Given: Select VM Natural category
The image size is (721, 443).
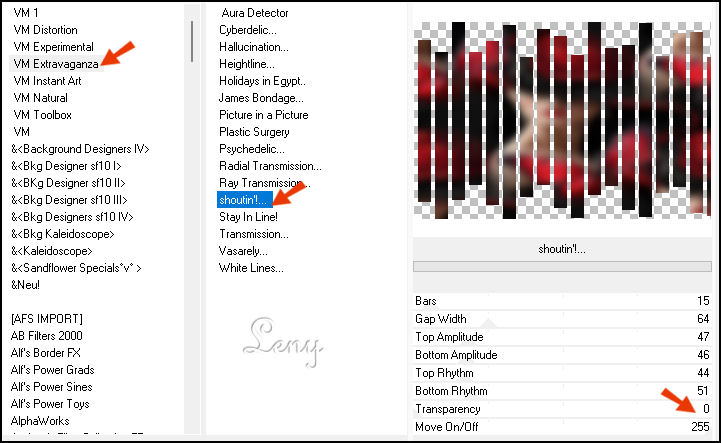Looking at the screenshot, I should 40,98.
